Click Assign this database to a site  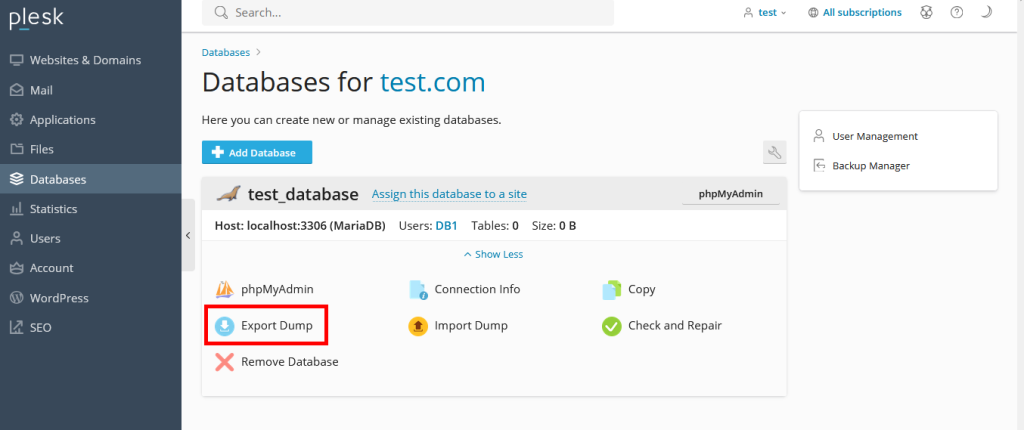coord(449,194)
